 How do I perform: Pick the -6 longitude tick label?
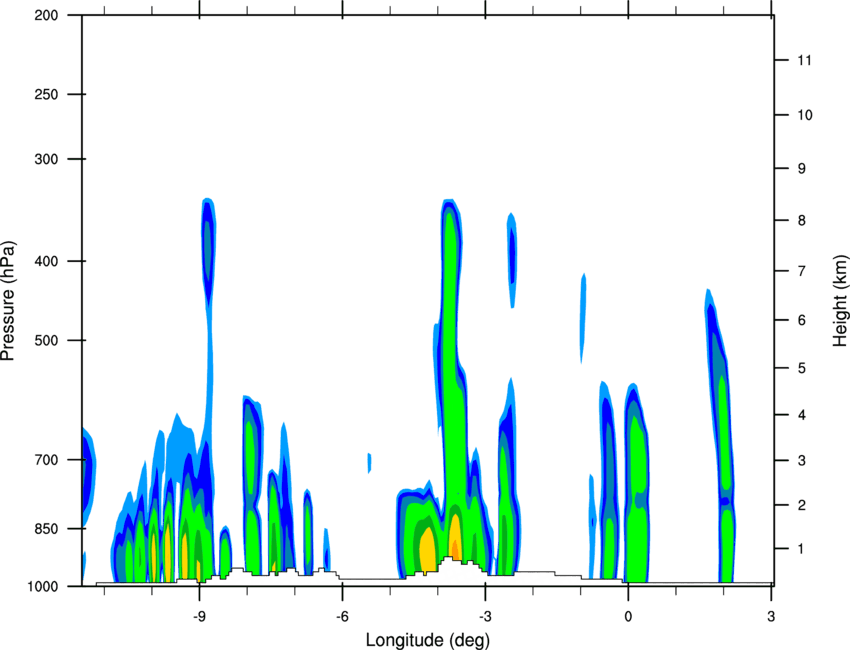342,617
